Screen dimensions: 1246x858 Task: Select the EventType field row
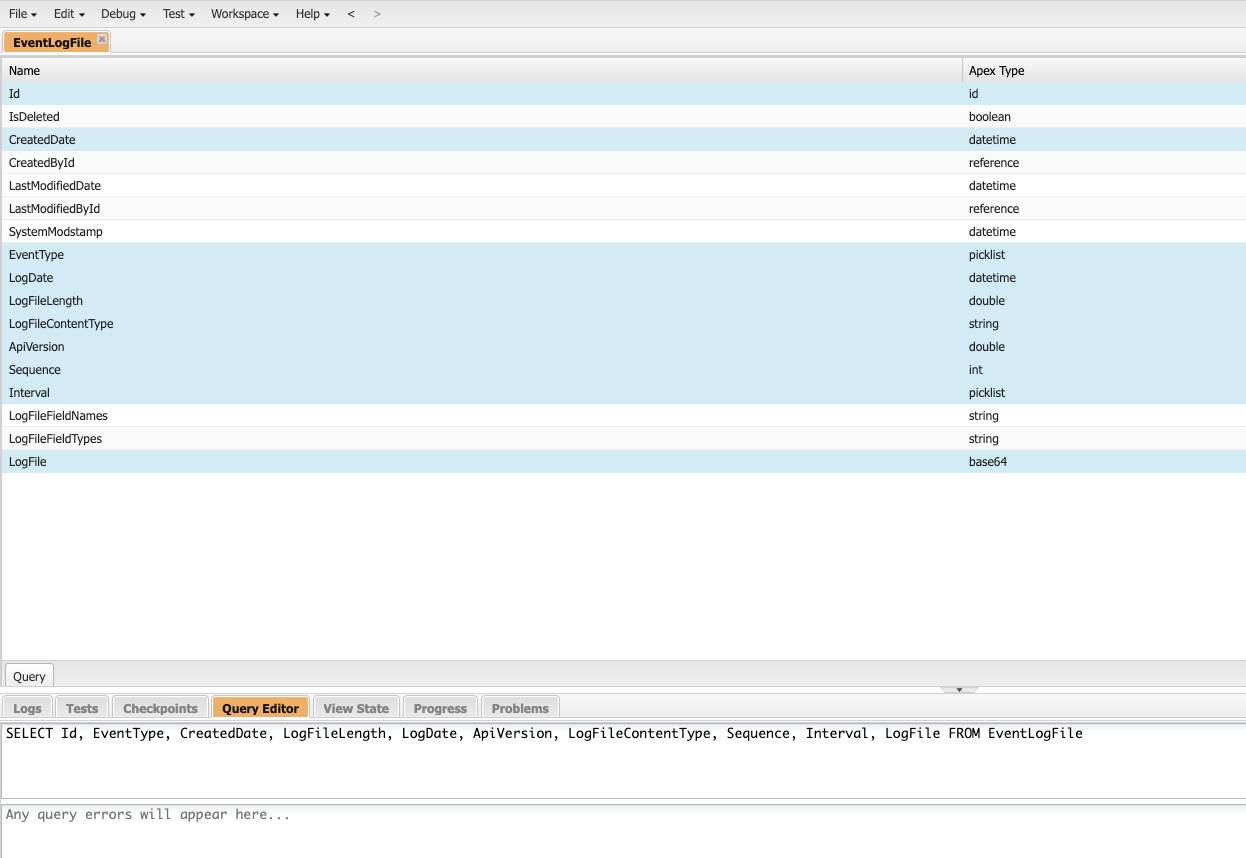[623, 255]
